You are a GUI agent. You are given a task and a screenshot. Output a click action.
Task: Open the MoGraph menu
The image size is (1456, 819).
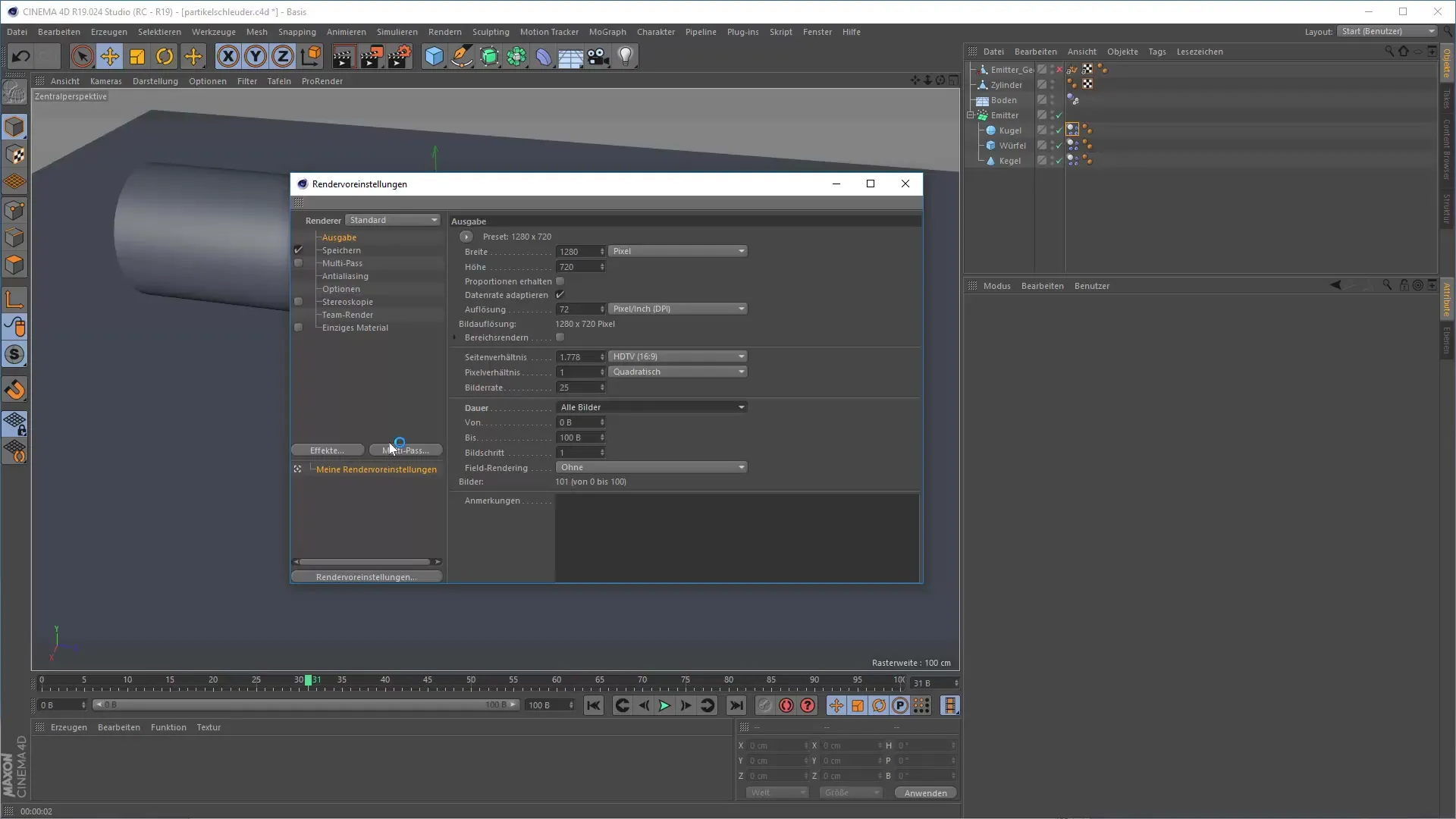pos(607,32)
